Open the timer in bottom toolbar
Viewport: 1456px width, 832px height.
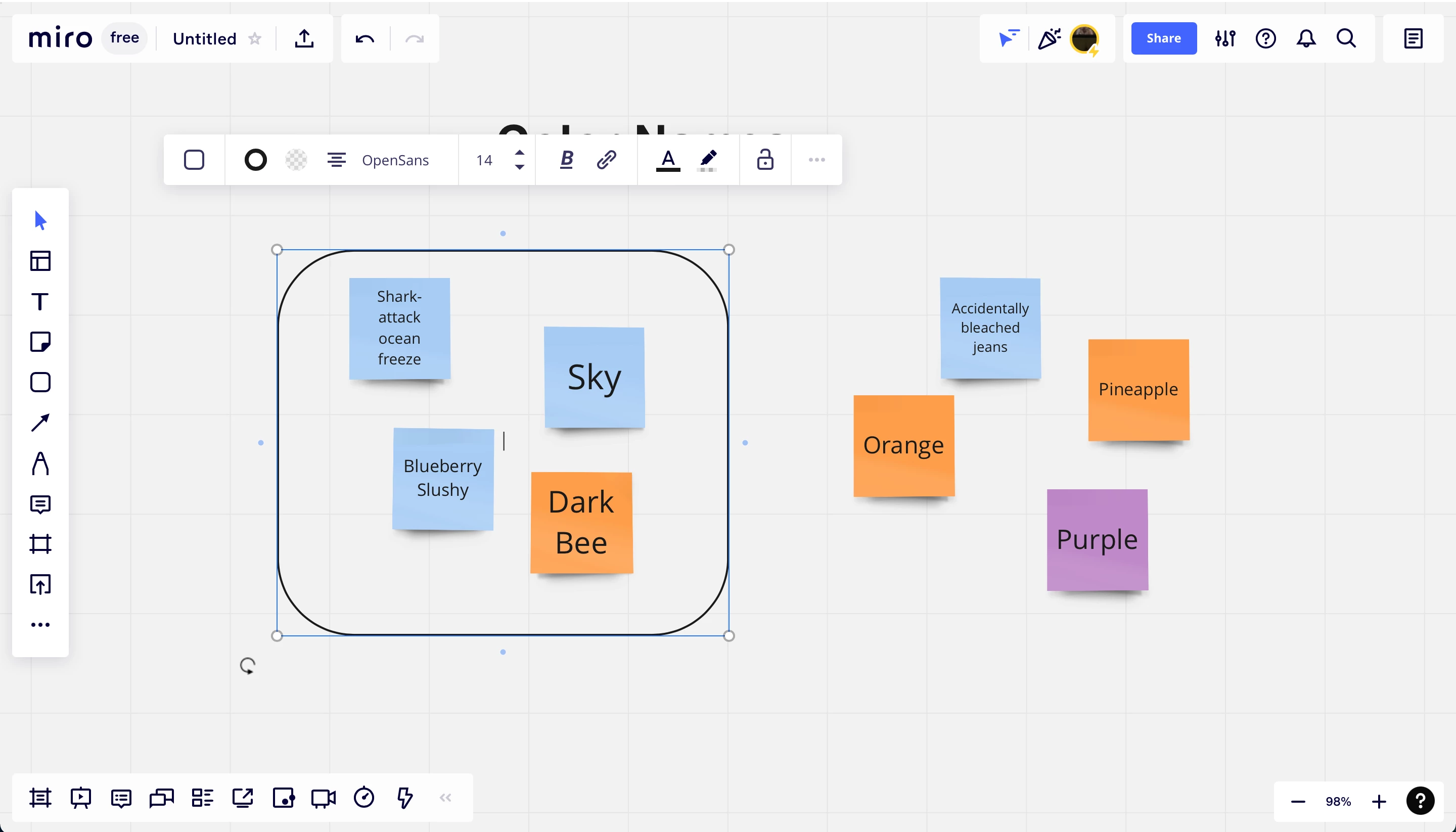pos(364,798)
